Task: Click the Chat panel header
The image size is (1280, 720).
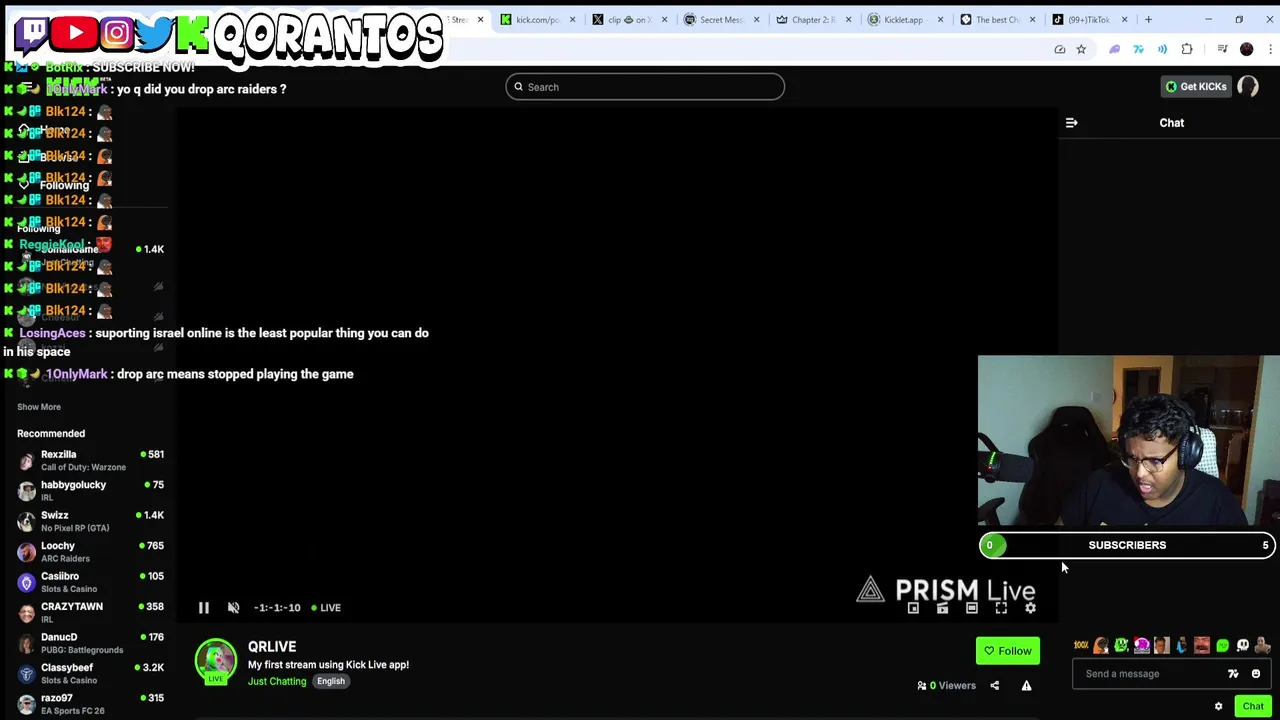Action: point(1171,123)
